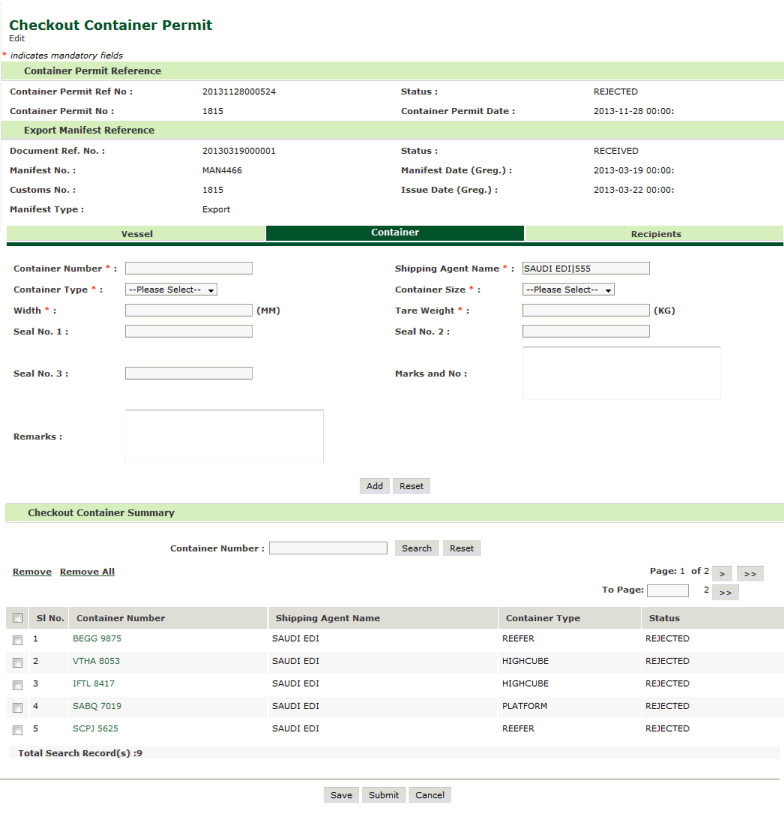Click the Save button at the bottom
784x831 pixels.
342,795
